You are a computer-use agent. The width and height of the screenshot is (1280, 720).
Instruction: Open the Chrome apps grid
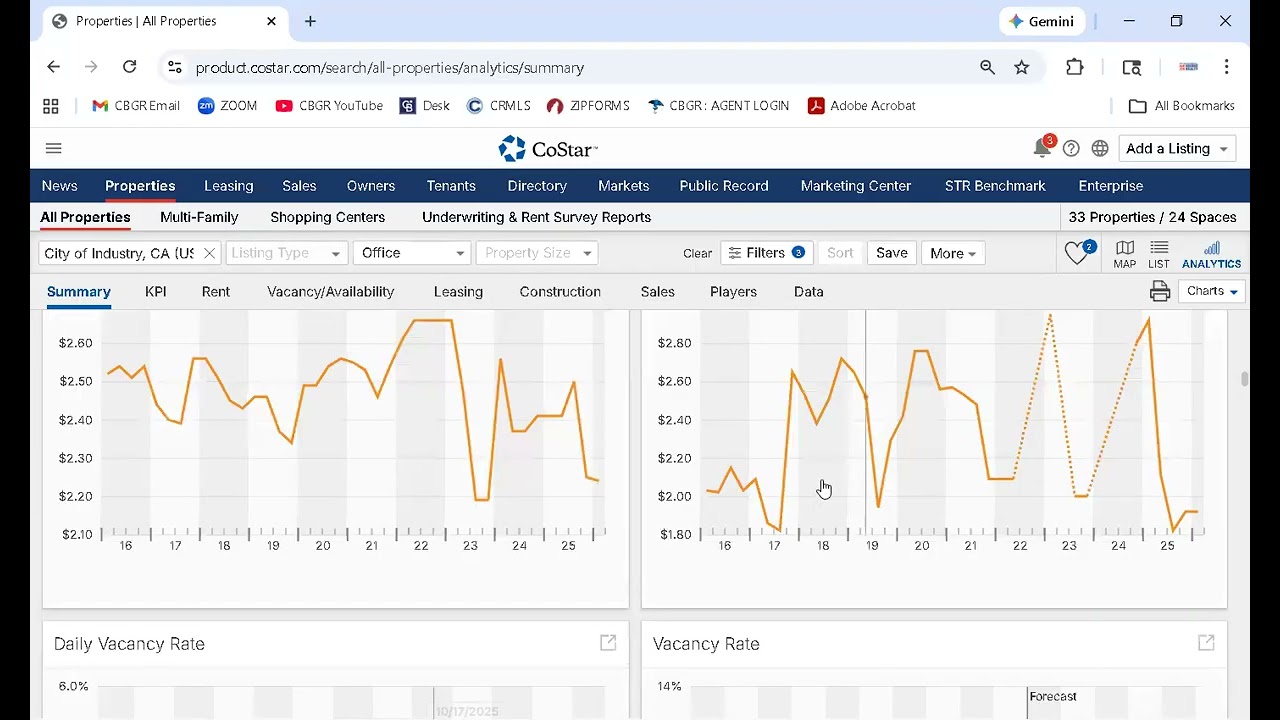tap(51, 106)
